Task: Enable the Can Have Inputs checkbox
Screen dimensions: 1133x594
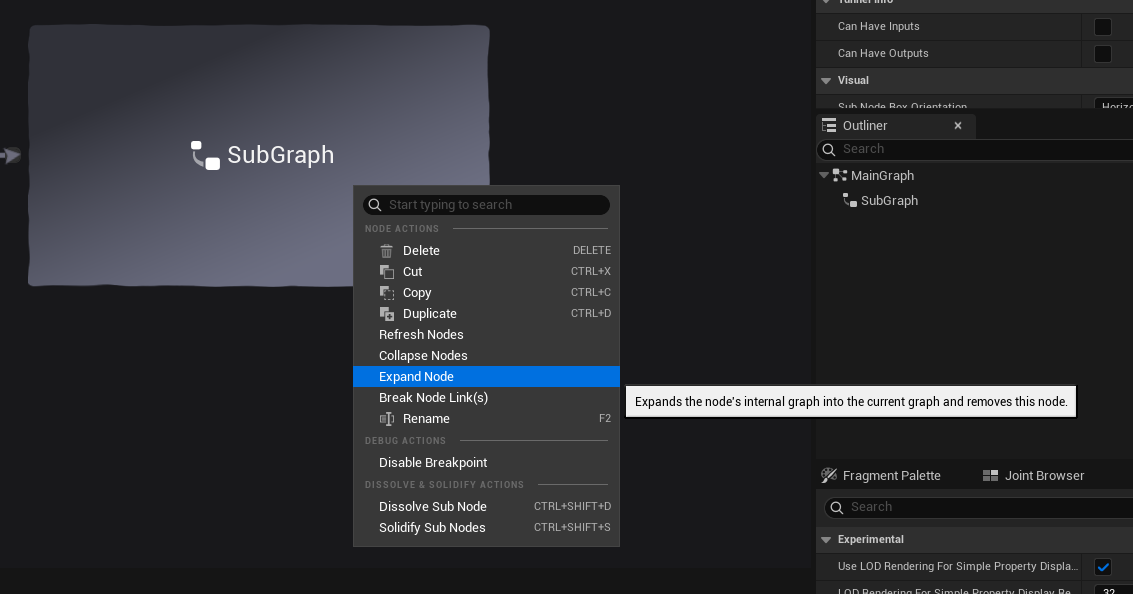Action: point(1103,27)
